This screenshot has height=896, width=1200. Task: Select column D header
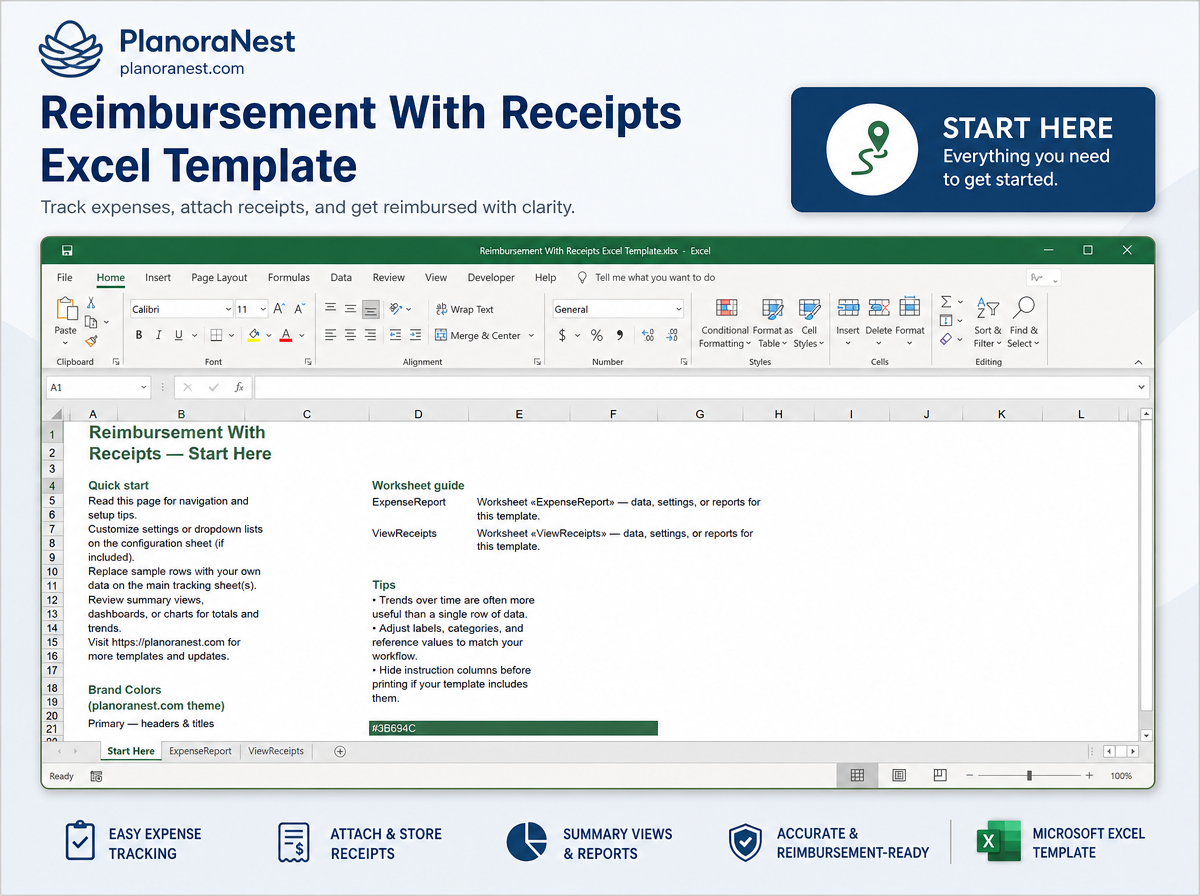pos(418,414)
